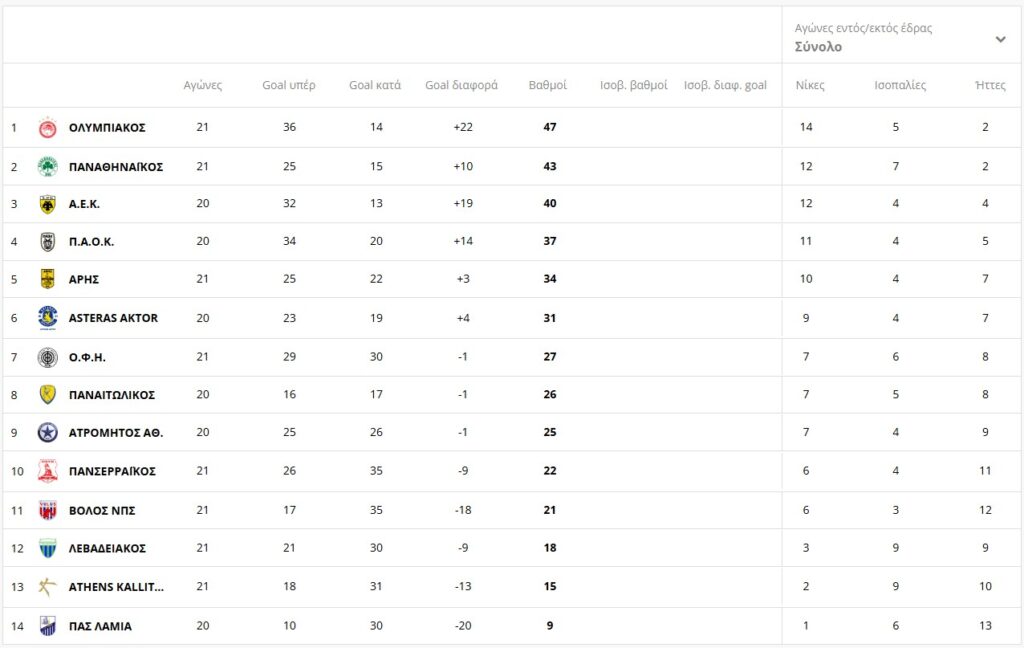This screenshot has width=1024, height=648.
Task: Click the ΑΤΡΟΜΗΤΟΣ ΑΘ. star logo
Action: tap(48, 433)
